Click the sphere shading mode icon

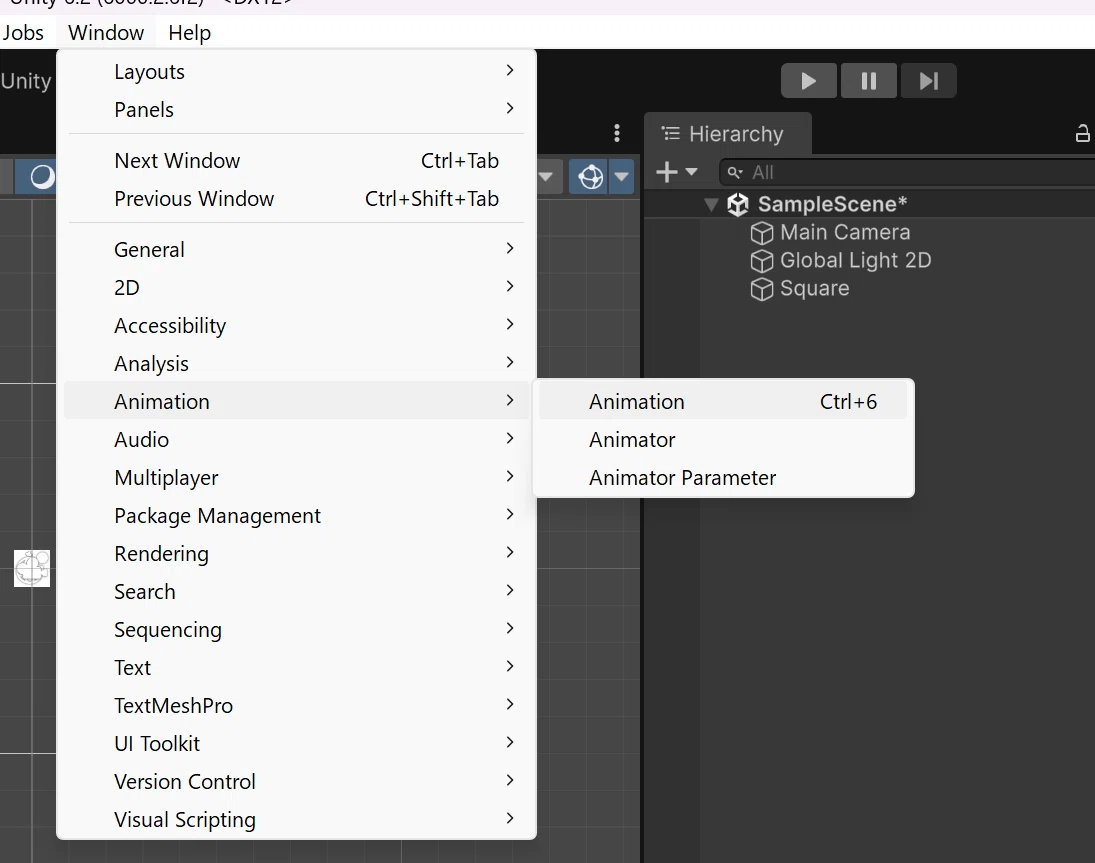(42, 177)
